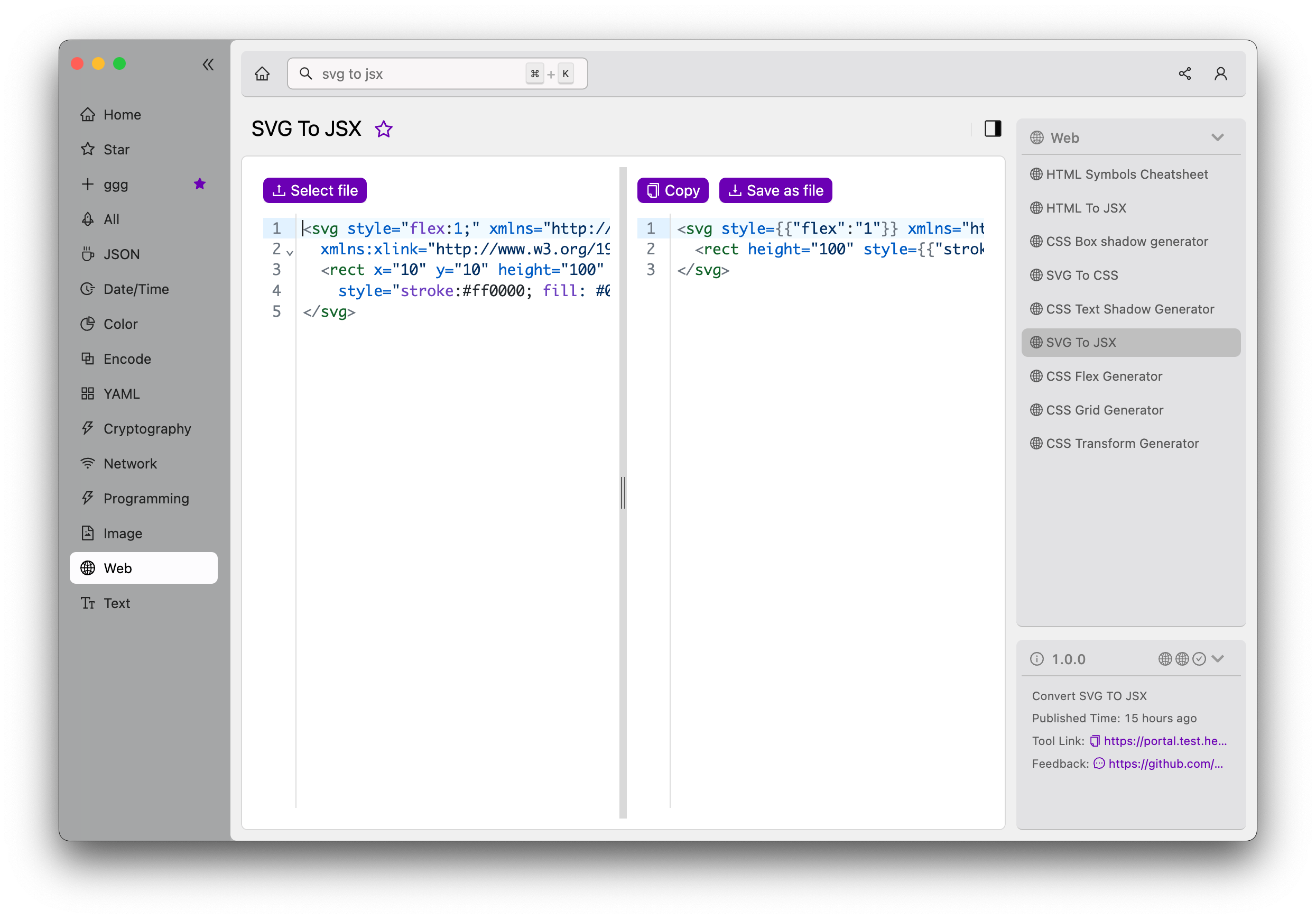The height and width of the screenshot is (919, 1316).
Task: Click the globe icon in Web dropdown header
Action: (x=1036, y=137)
